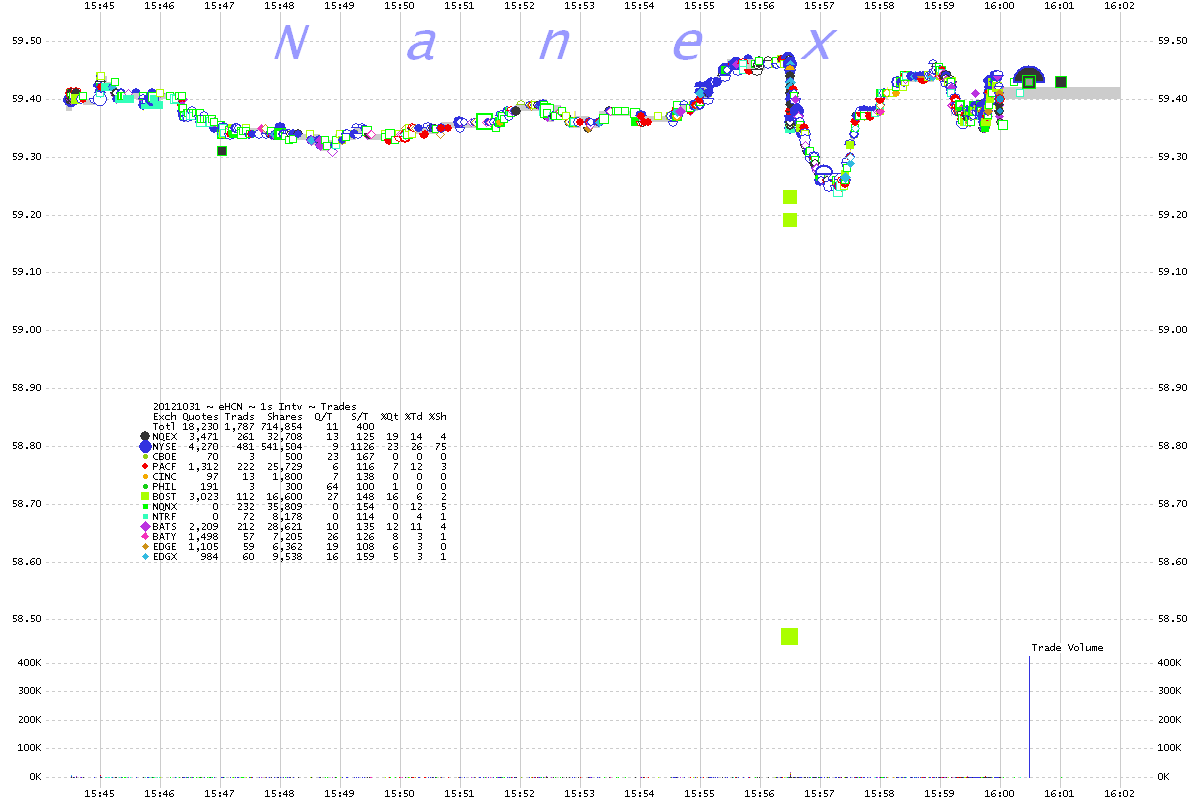The image size is (1200, 800).
Task: Click NQEX quotes value "3,471"
Action: click(203, 436)
